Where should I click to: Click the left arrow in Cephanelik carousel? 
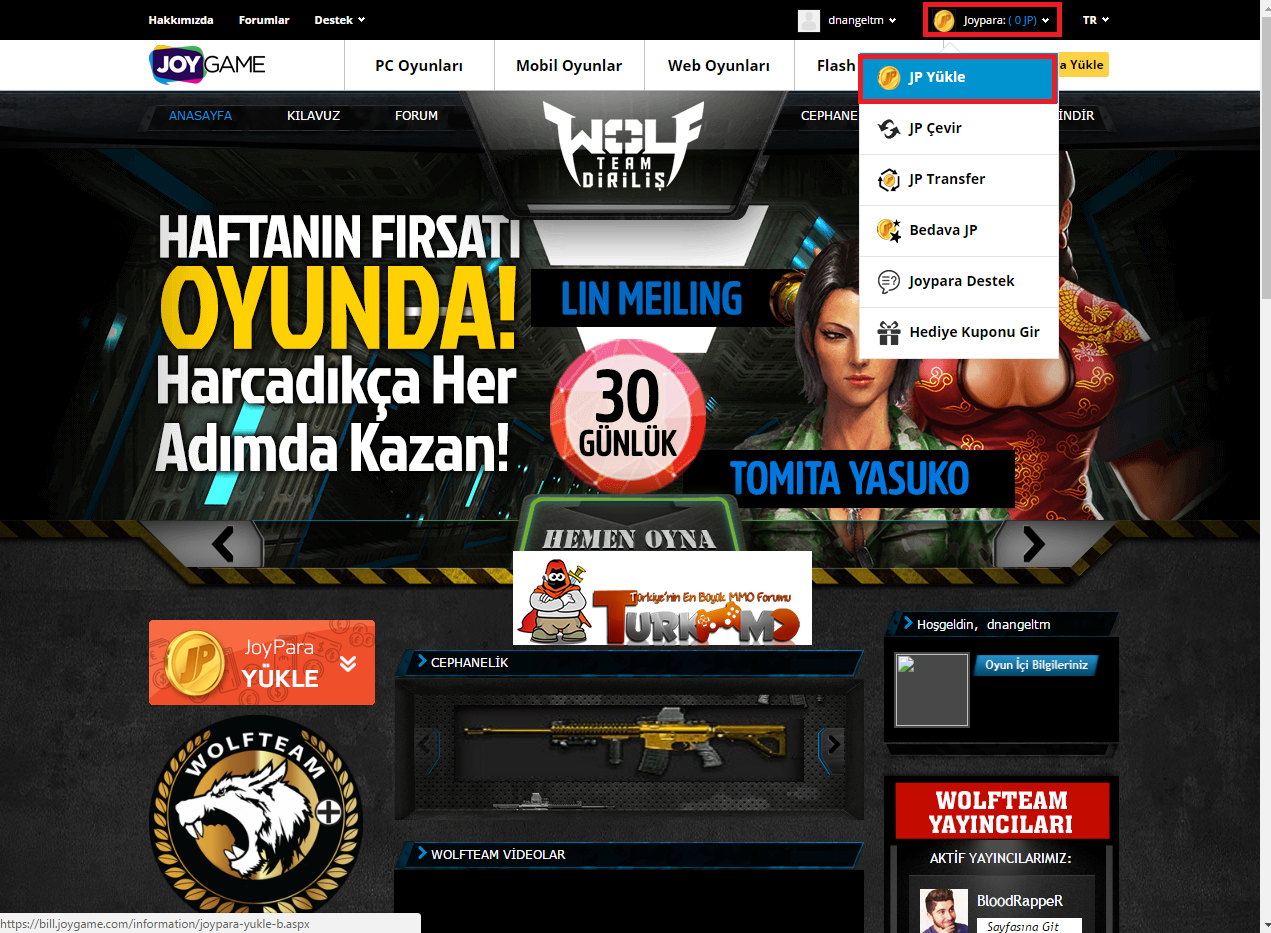[425, 743]
